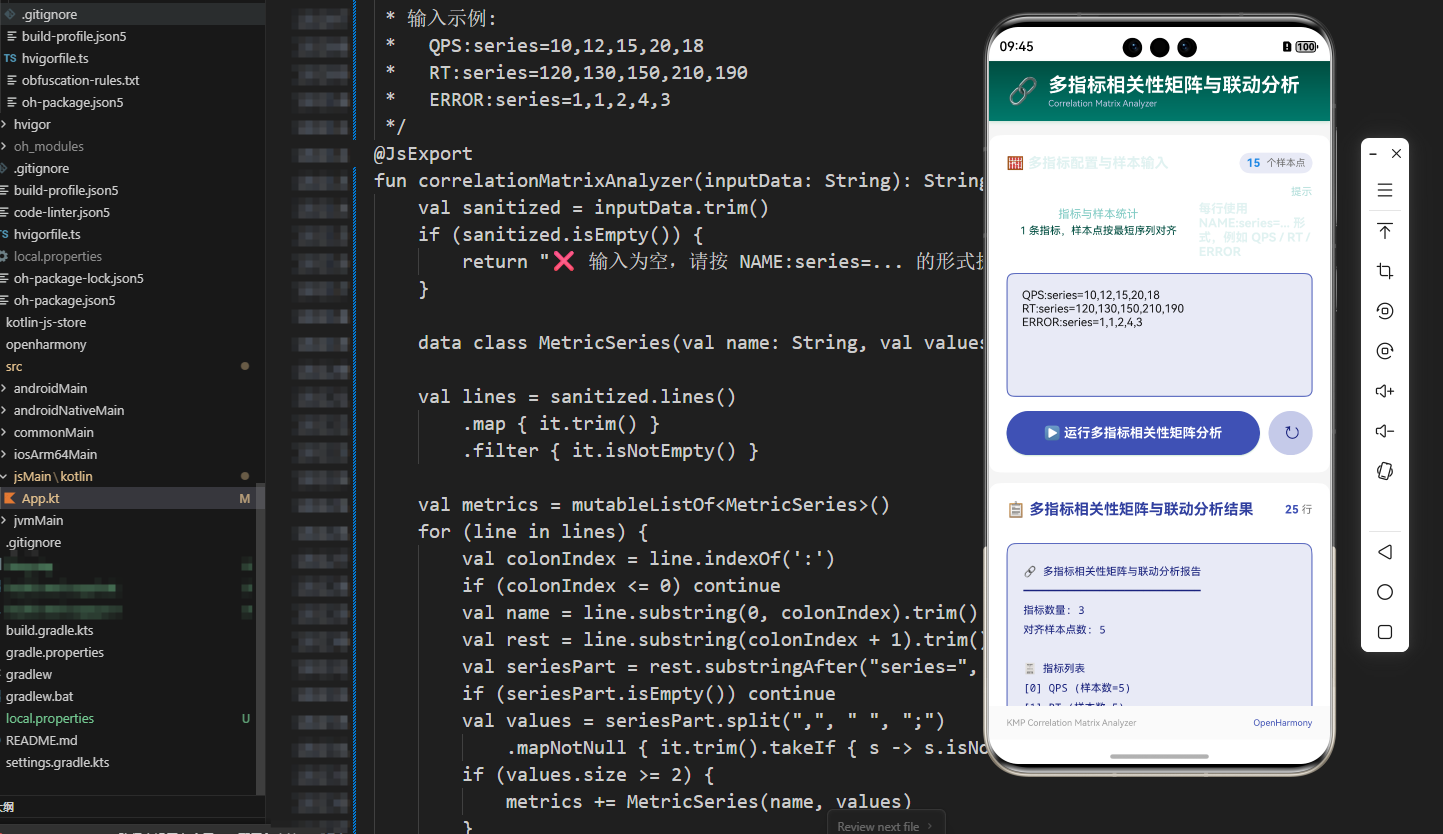Click the emulator stay-on-top arrow icon
Viewport: 1443px width, 834px height.
[x=1385, y=231]
